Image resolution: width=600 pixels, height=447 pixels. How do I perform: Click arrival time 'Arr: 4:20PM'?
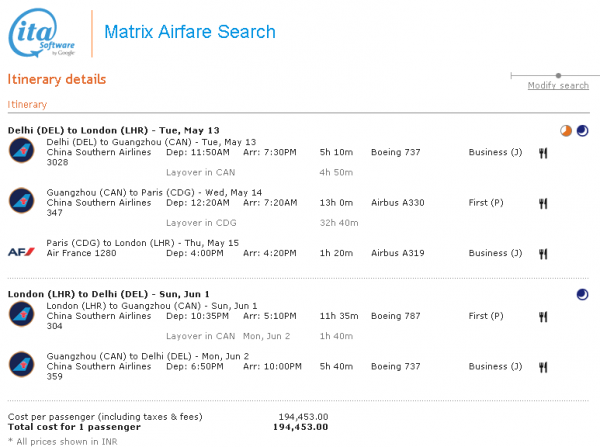coord(270,253)
